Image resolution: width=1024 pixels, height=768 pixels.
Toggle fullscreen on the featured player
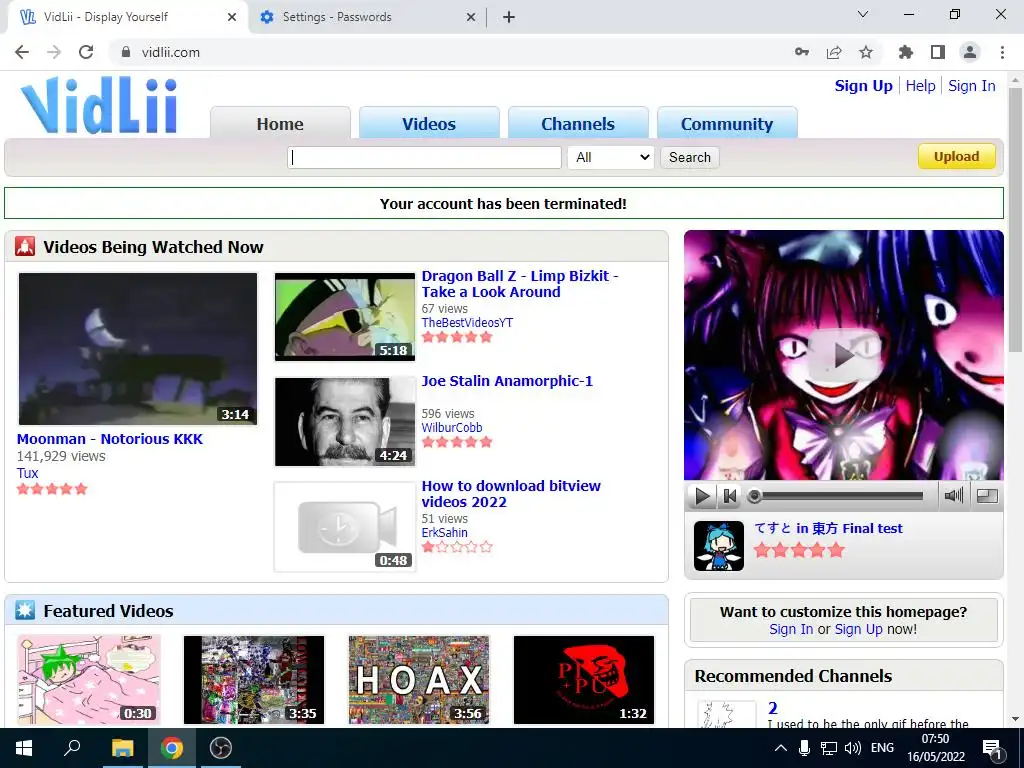tap(987, 496)
